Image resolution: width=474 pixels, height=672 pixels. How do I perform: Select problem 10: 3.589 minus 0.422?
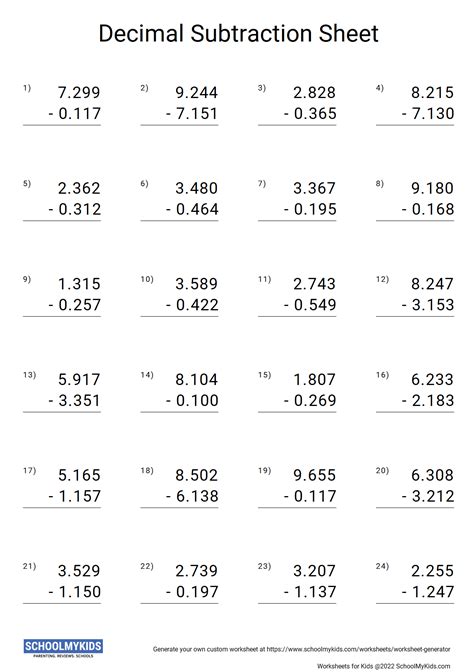[x=179, y=296]
